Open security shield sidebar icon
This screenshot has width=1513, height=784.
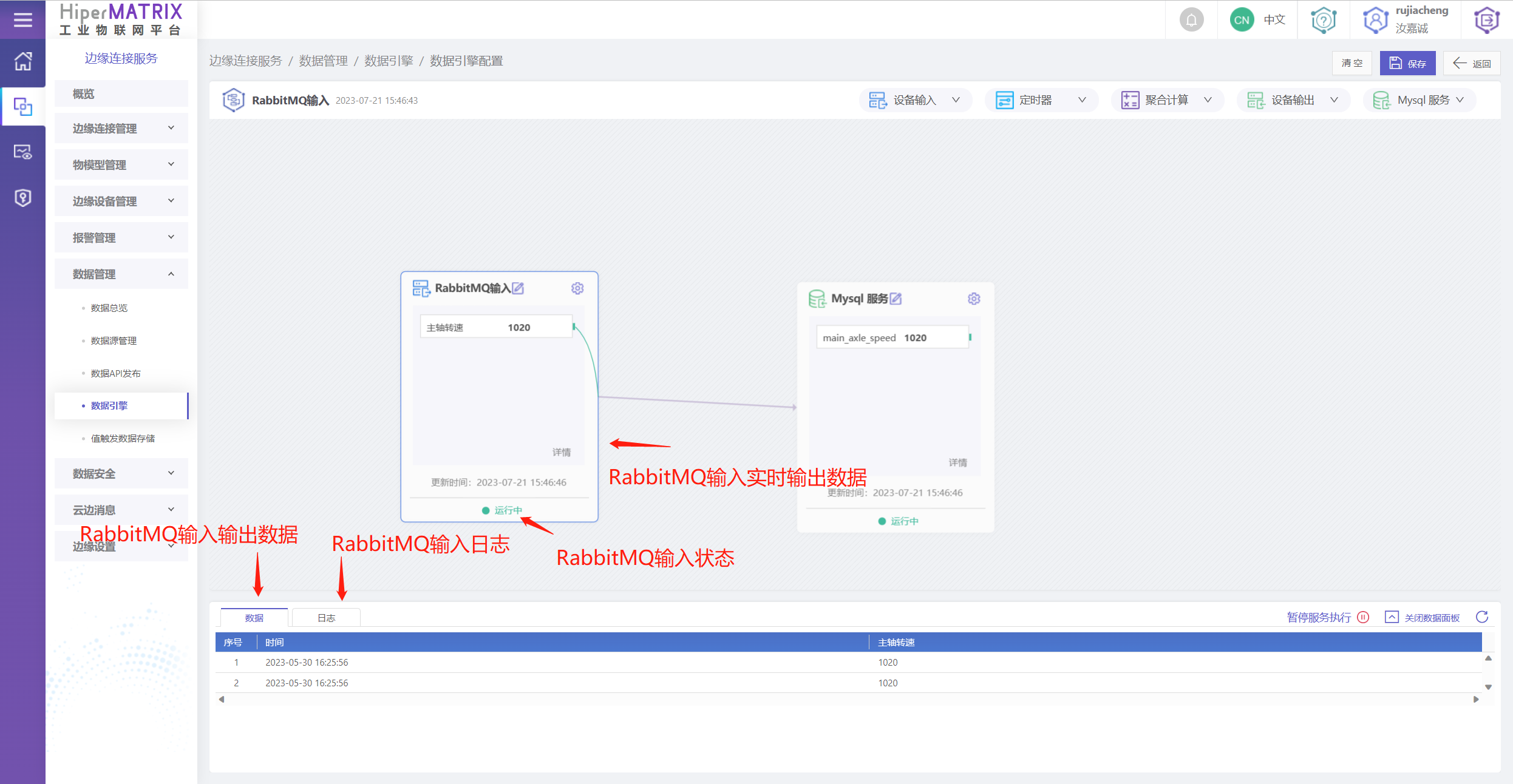point(22,197)
